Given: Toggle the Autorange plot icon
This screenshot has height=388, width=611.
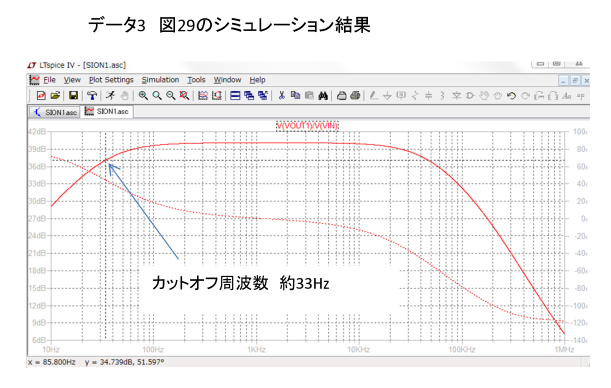Looking at the screenshot, I should pyautogui.click(x=203, y=95).
